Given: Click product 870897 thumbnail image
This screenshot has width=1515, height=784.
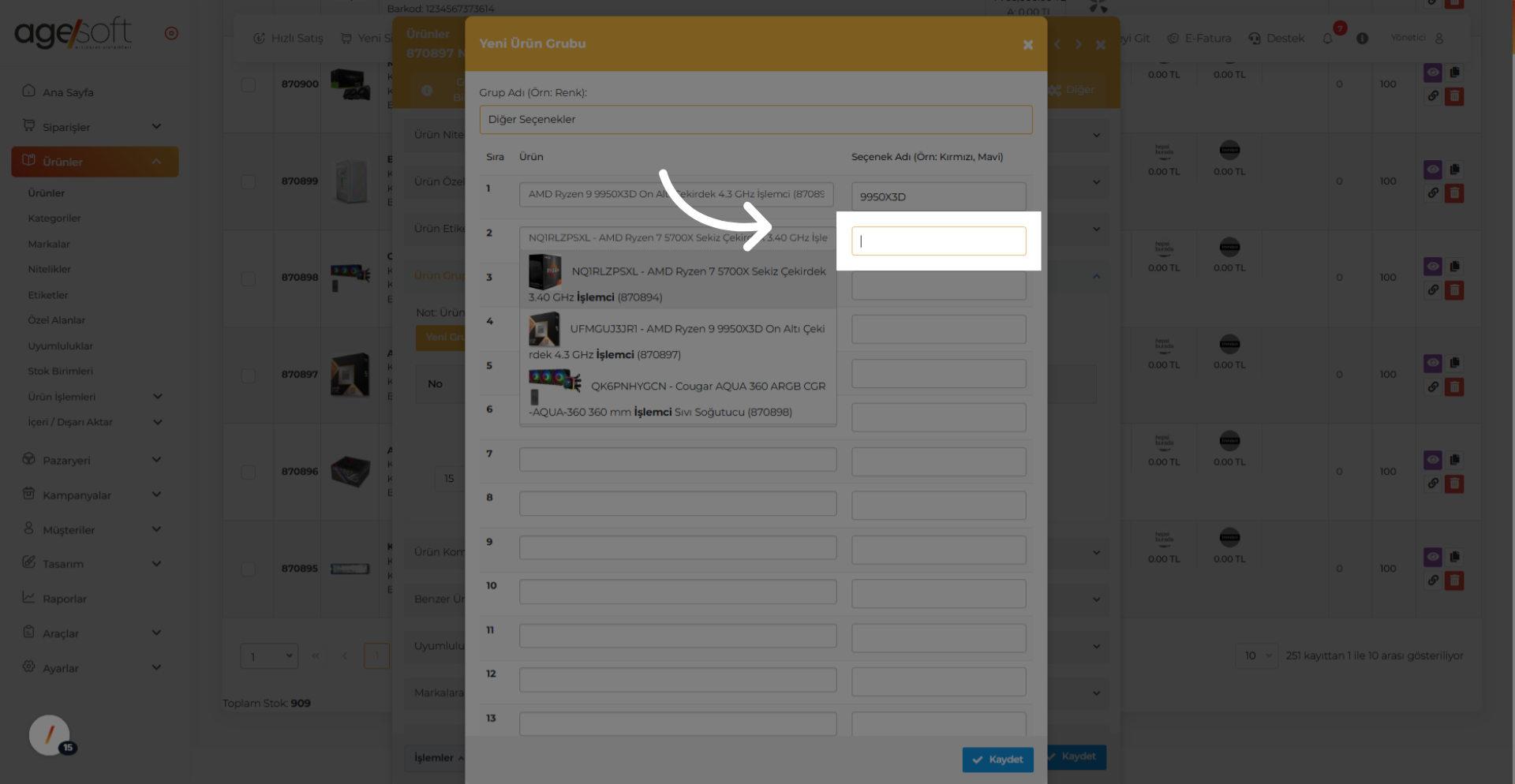Looking at the screenshot, I should [350, 375].
